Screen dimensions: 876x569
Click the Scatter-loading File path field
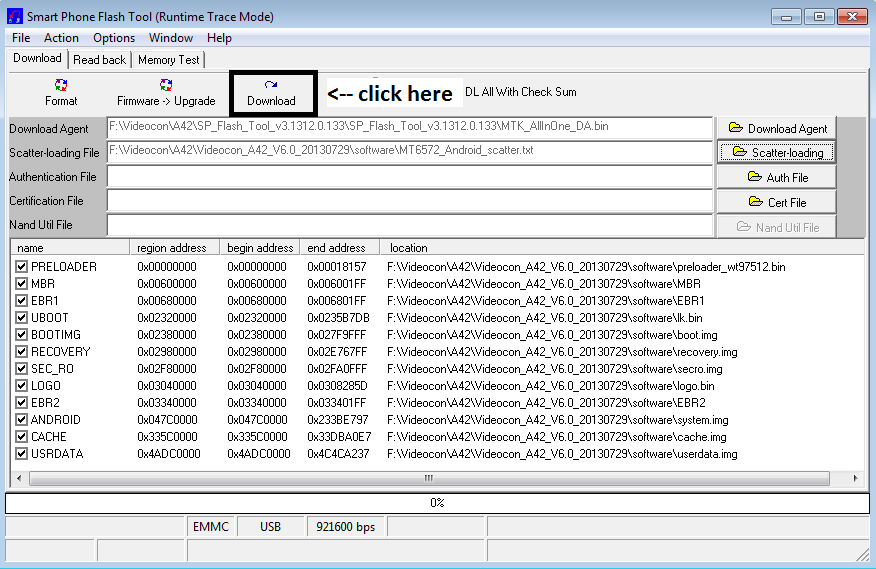click(410, 151)
